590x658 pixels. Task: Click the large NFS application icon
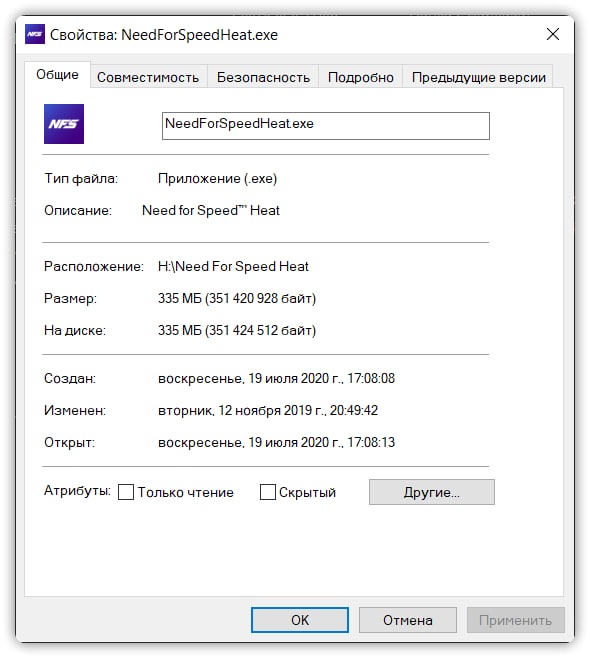pyautogui.click(x=64, y=124)
